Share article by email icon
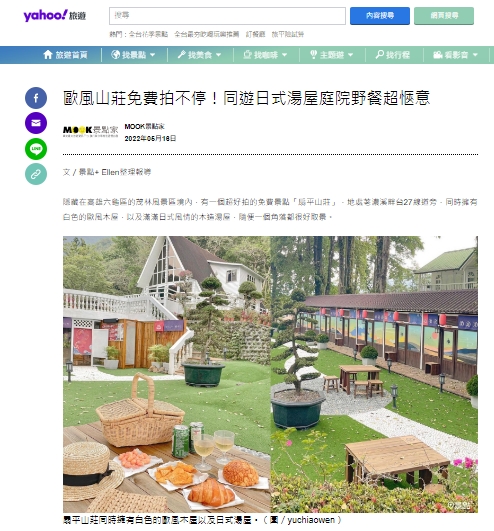The image size is (494, 531). (x=36, y=123)
